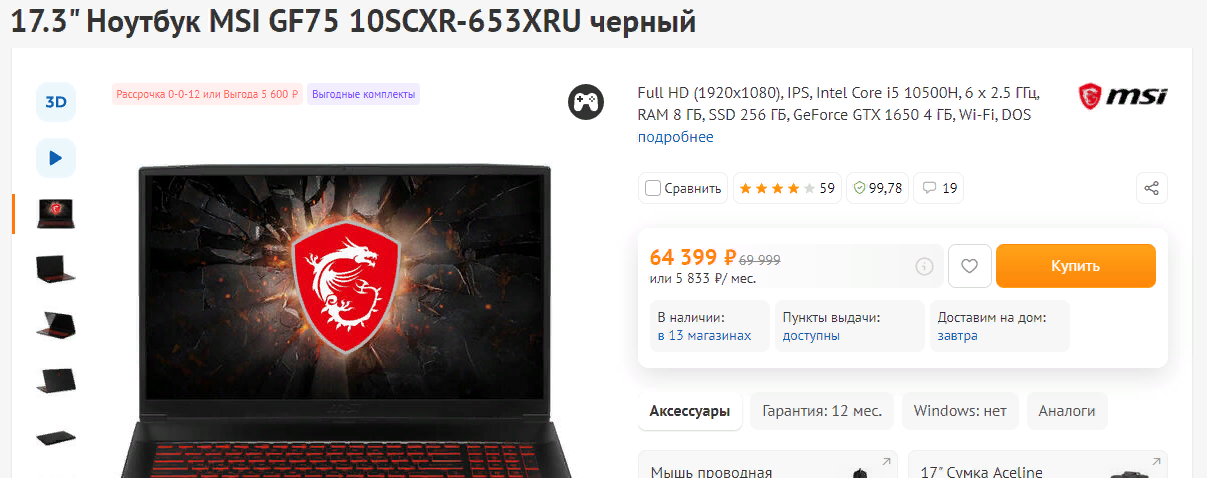Switch to the Аналоги tab
1207x478 pixels.
(1067, 411)
